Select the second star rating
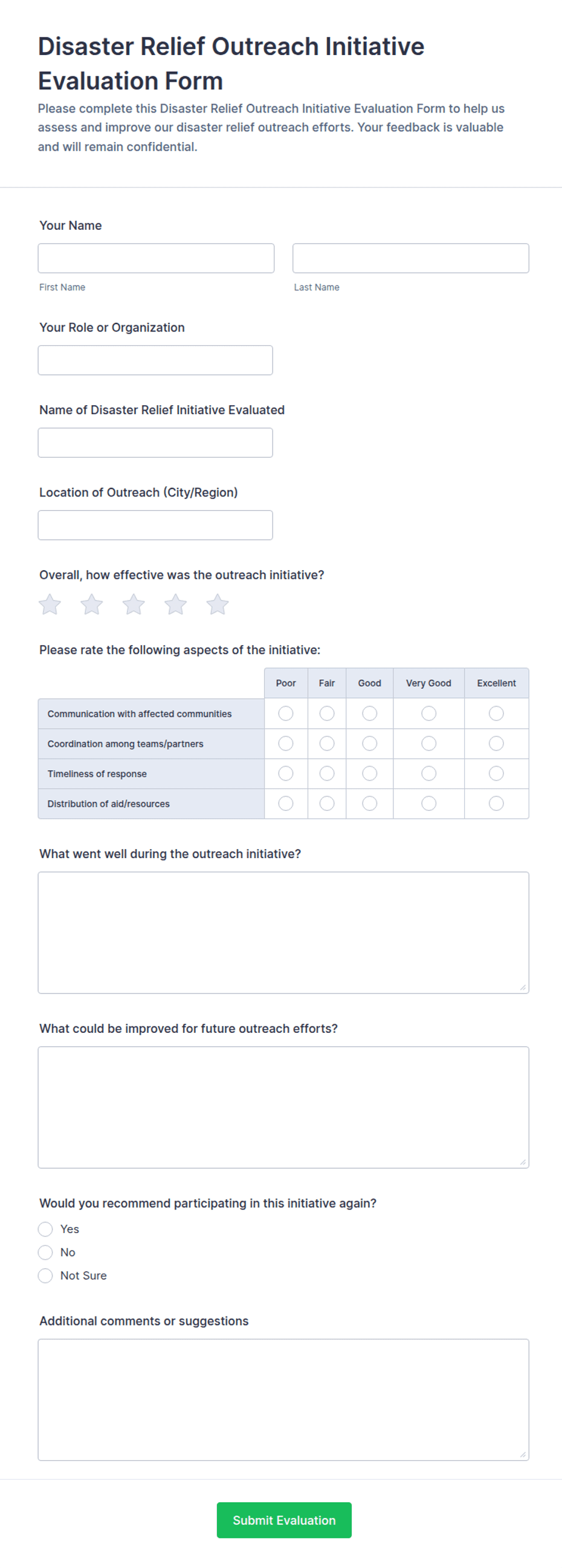This screenshot has width=562, height=1568. pos(92,605)
